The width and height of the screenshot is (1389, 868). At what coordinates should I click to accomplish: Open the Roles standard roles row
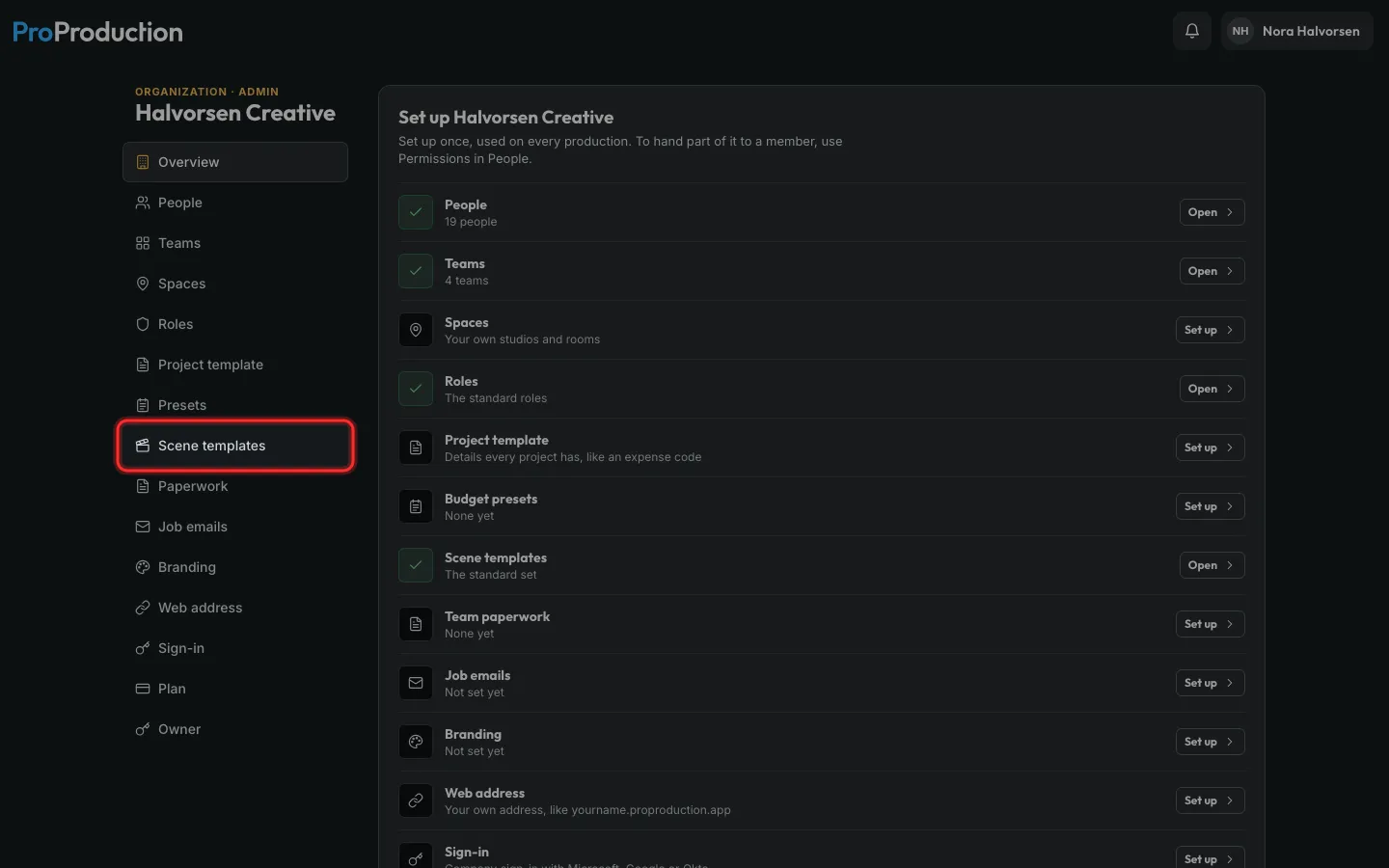pos(1212,389)
